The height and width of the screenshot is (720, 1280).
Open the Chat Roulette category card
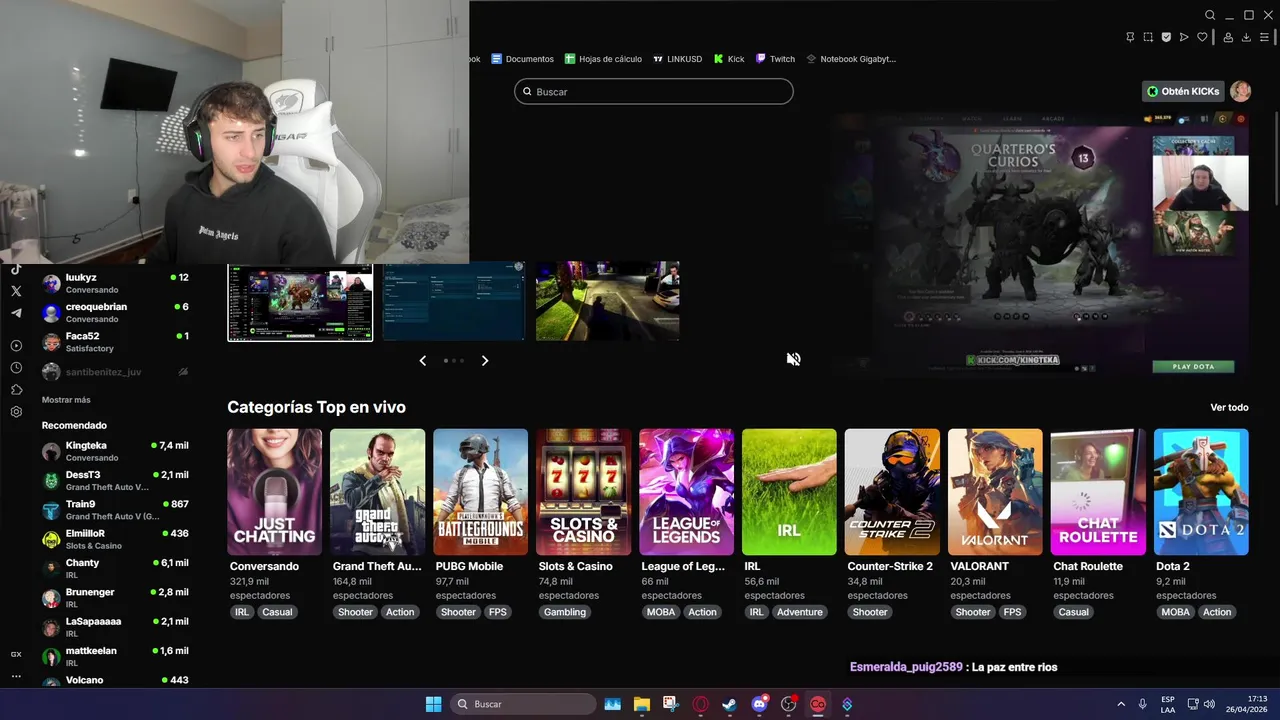(x=1098, y=492)
